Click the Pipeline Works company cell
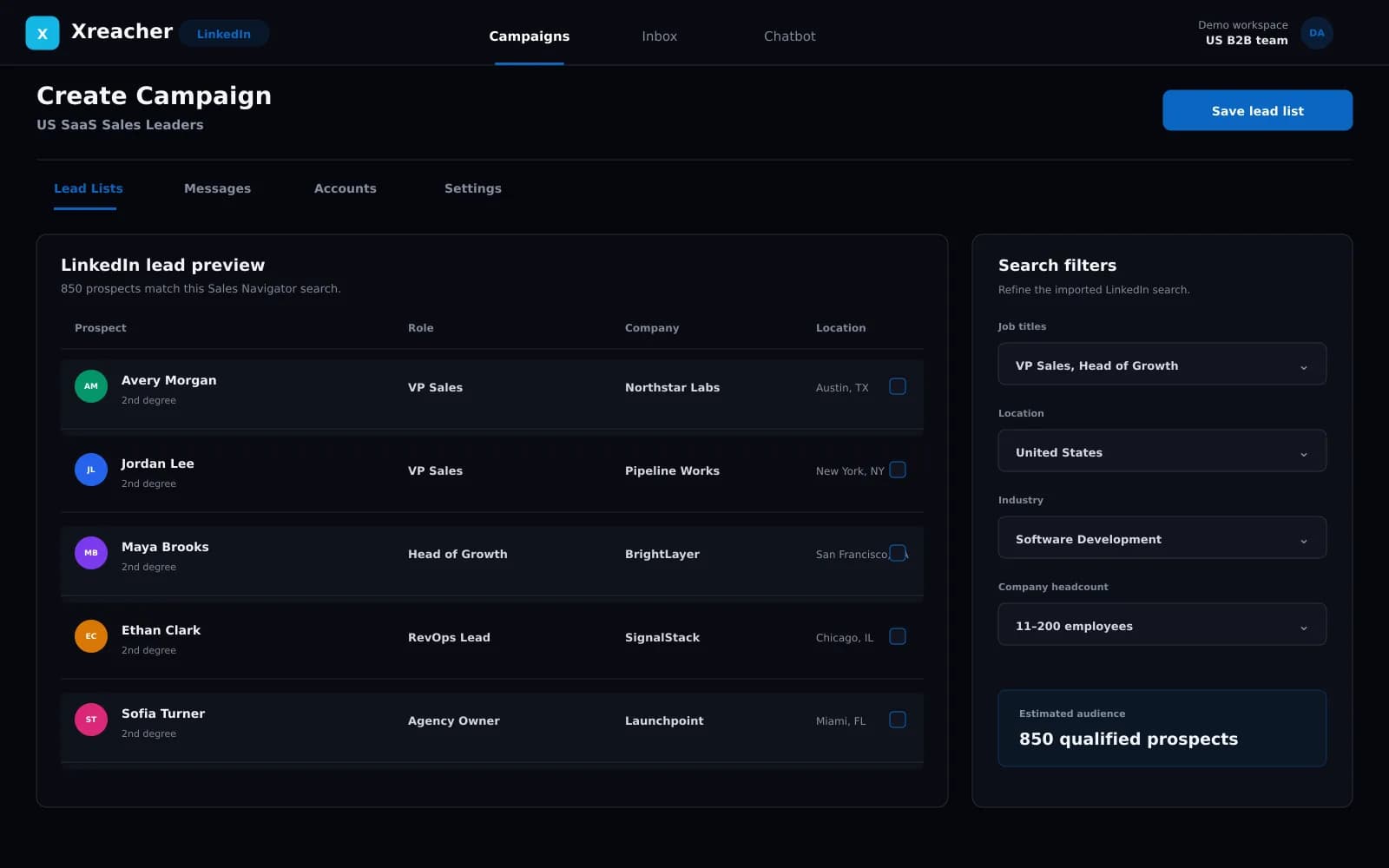This screenshot has width=1389, height=868. coord(673,470)
